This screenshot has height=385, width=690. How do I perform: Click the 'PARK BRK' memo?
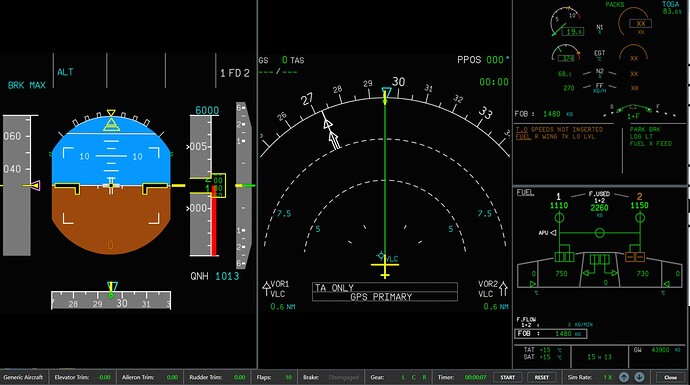click(645, 129)
